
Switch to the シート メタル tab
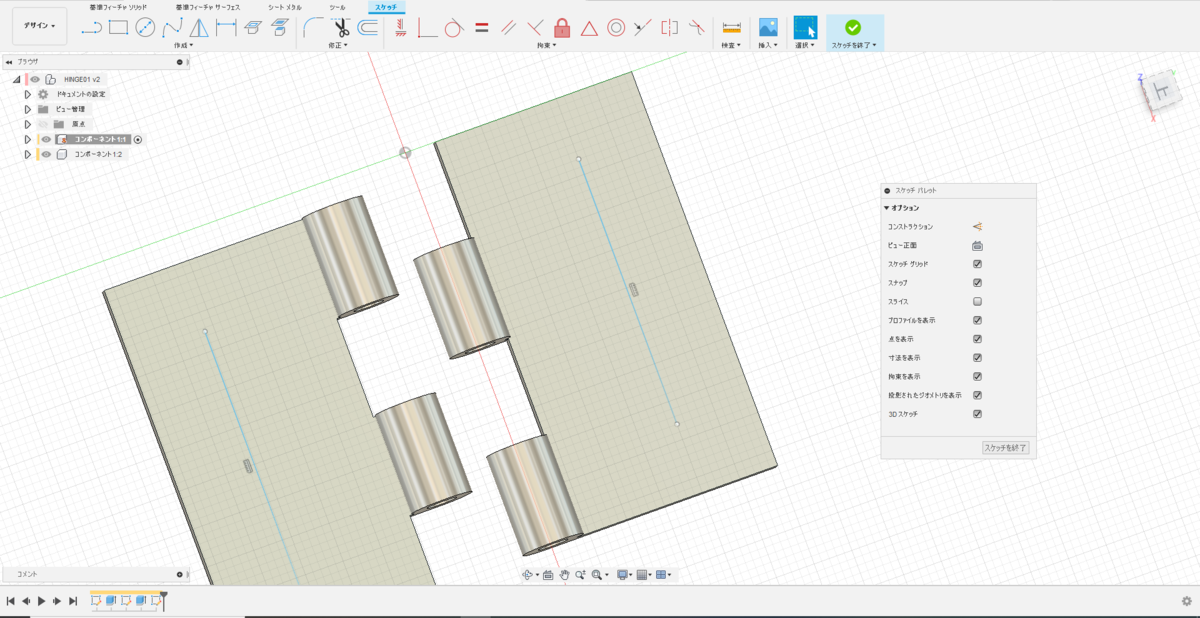[285, 7]
